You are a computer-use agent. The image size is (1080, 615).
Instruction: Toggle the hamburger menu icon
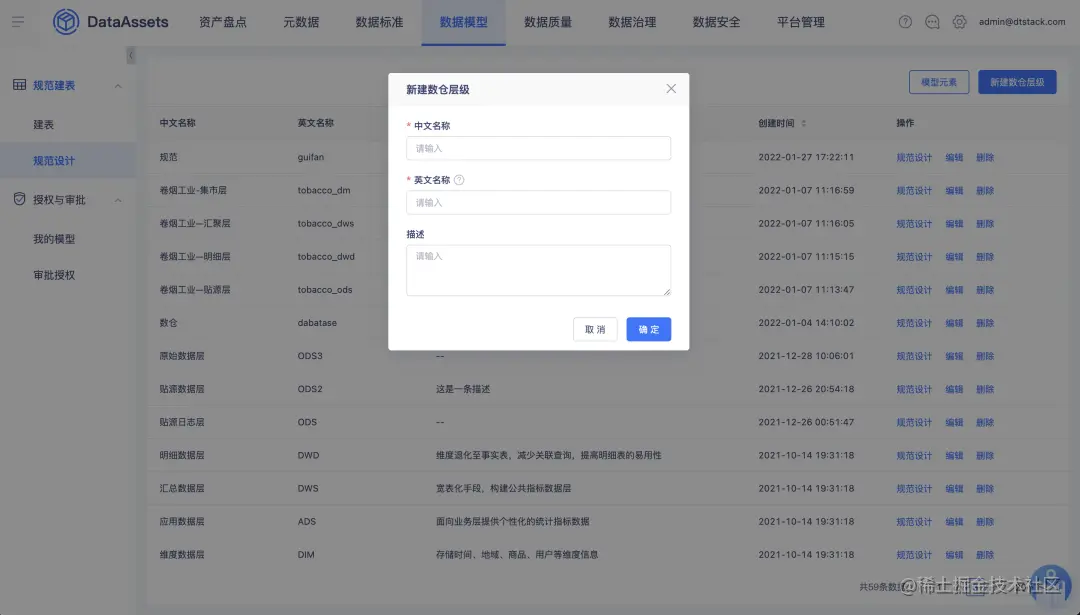[x=18, y=22]
